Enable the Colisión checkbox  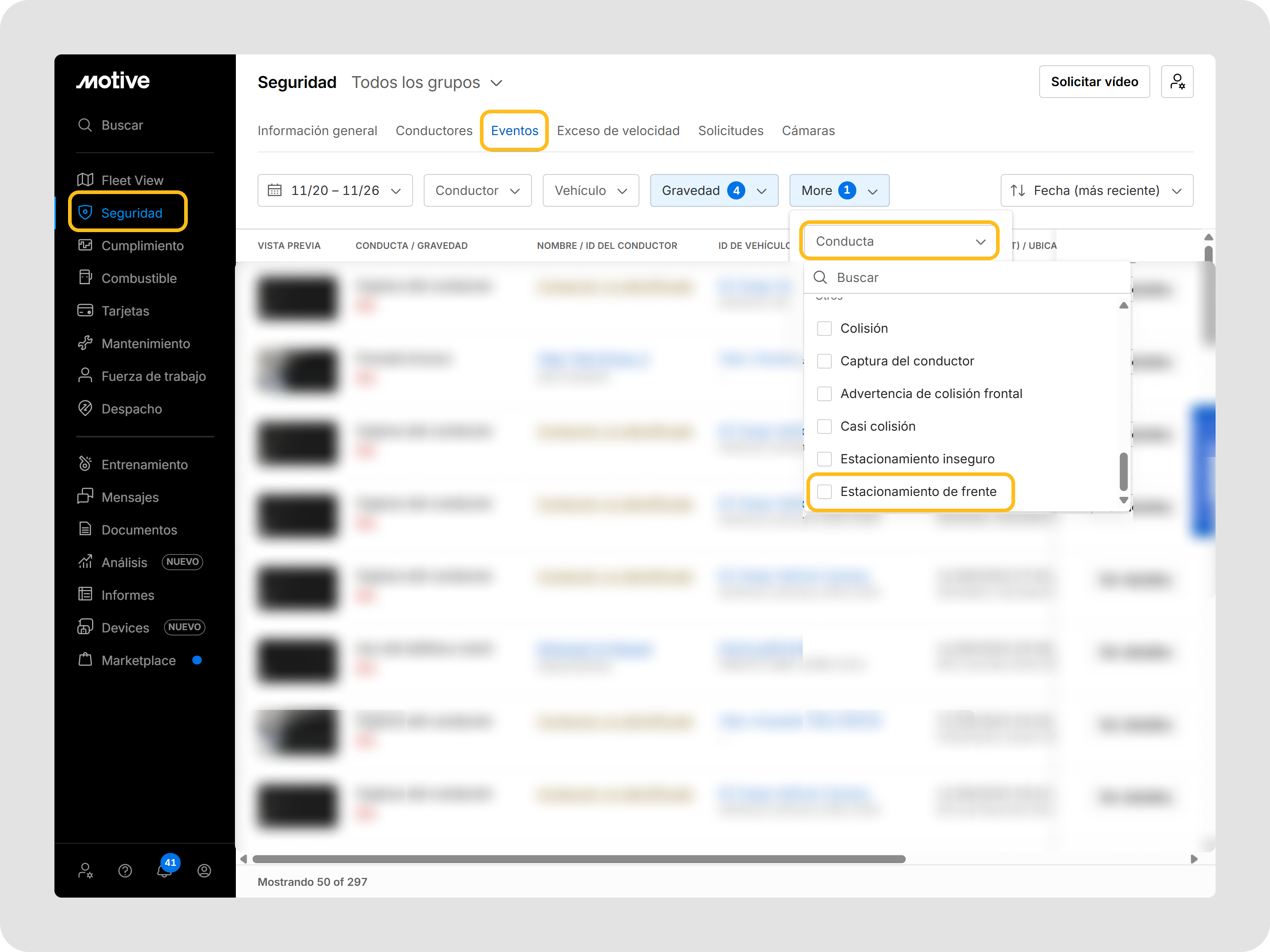click(825, 328)
